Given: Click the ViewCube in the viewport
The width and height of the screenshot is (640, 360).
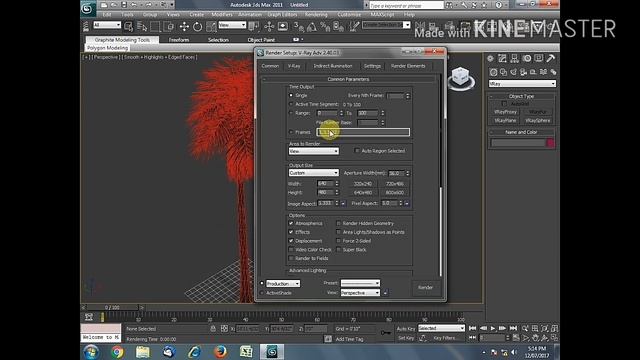Looking at the screenshot, I should (461, 77).
